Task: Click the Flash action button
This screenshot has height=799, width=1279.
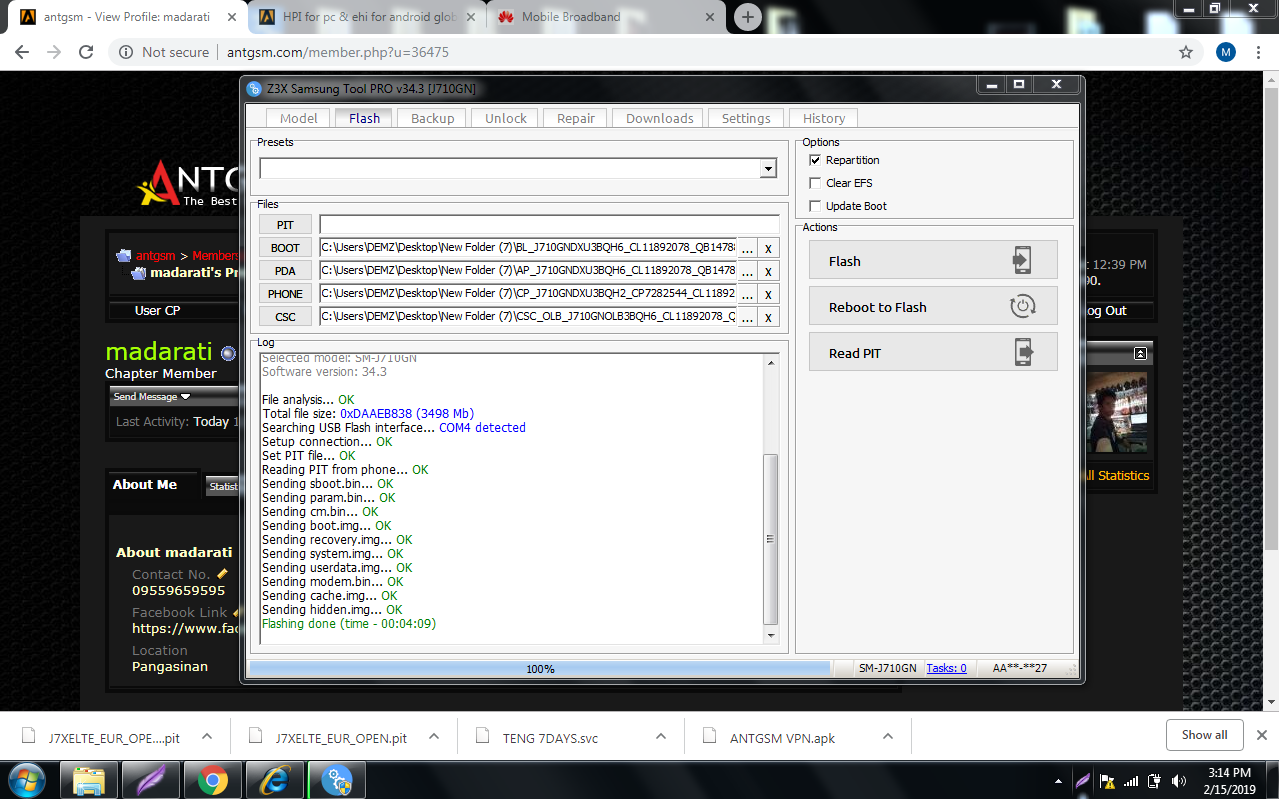Action: (932, 260)
